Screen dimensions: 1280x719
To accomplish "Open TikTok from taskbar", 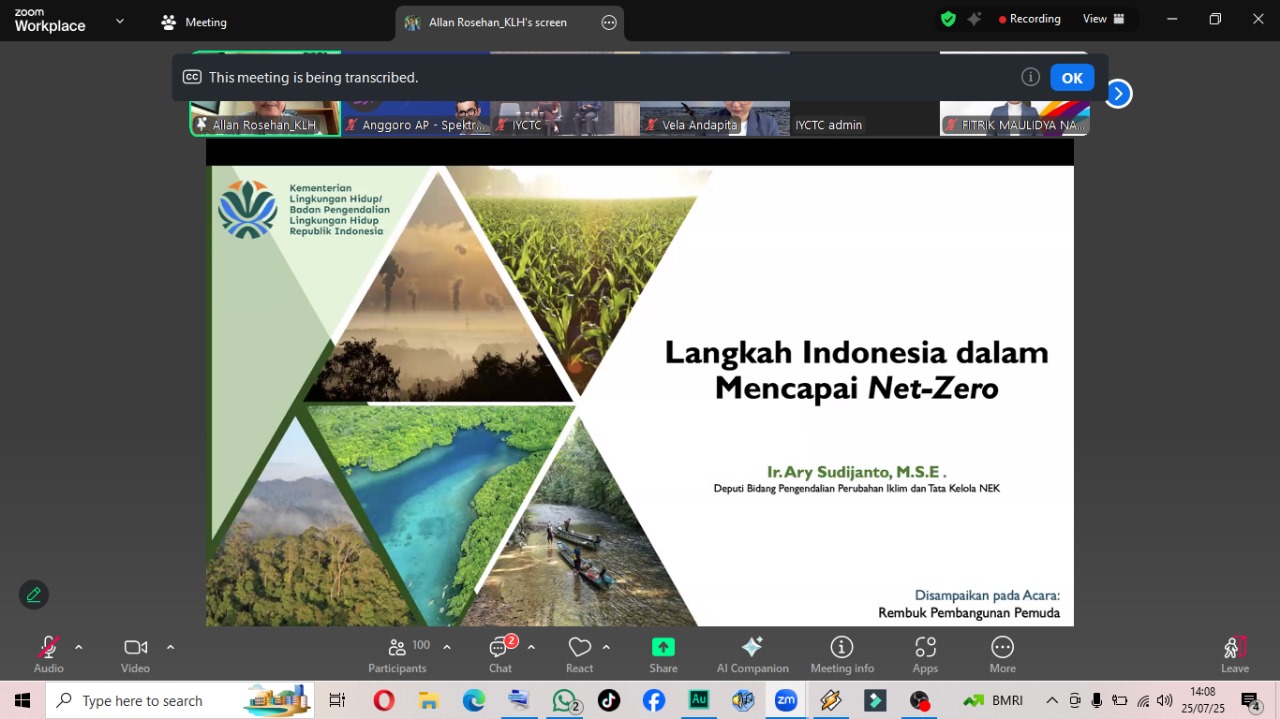I will tap(609, 701).
